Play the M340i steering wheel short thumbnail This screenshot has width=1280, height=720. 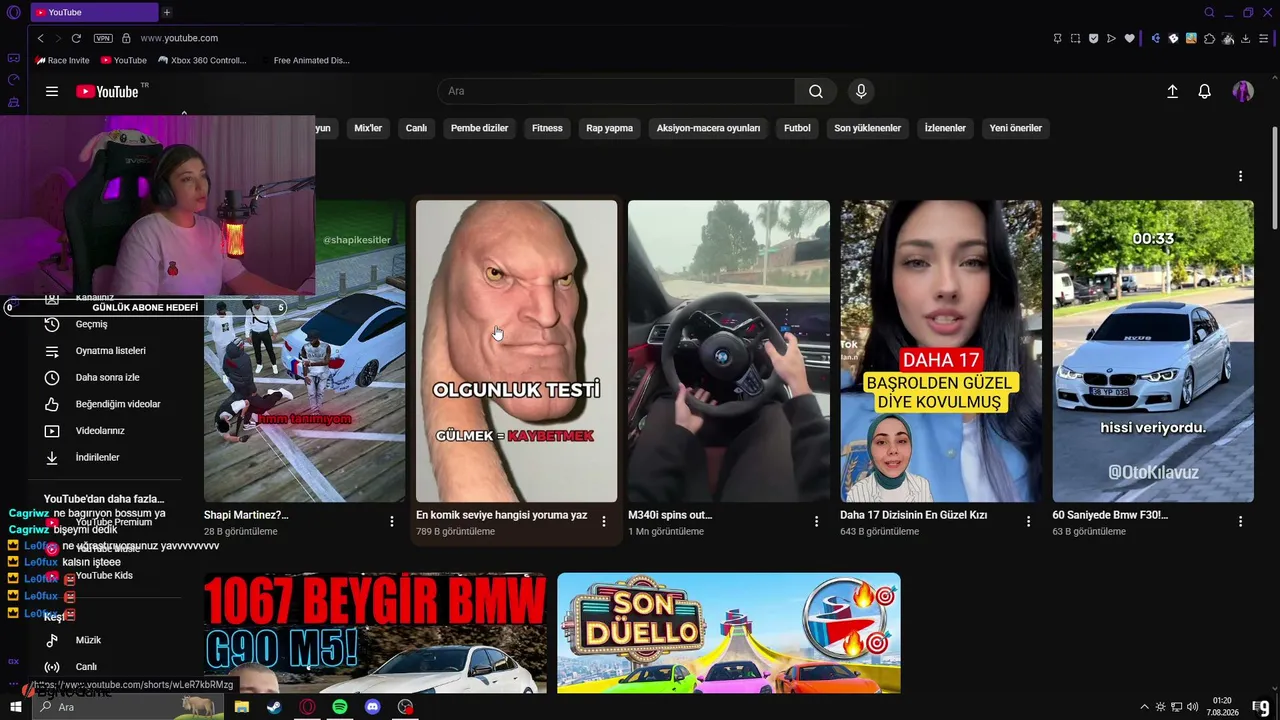[x=729, y=351]
